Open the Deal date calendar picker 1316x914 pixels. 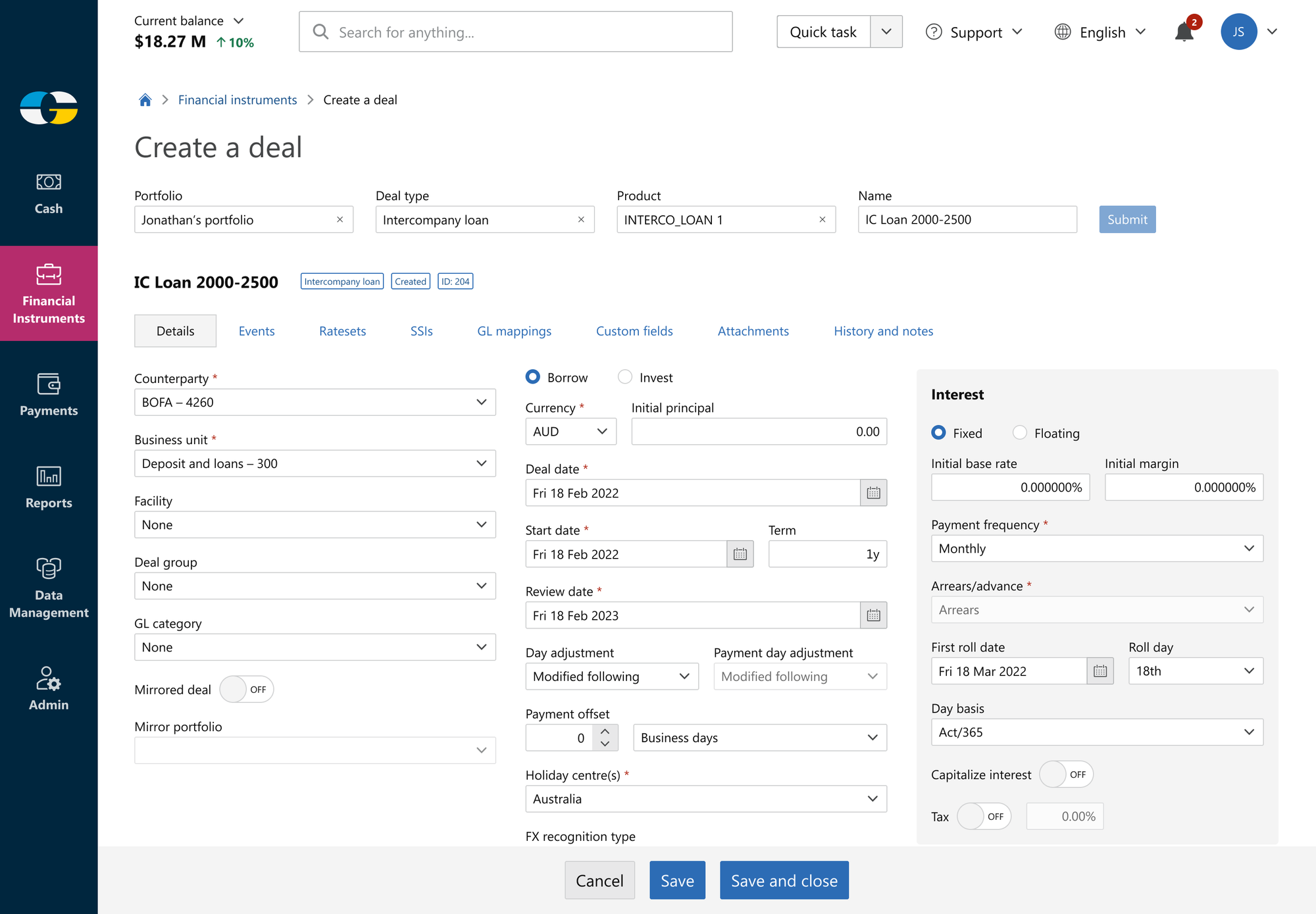pos(873,493)
